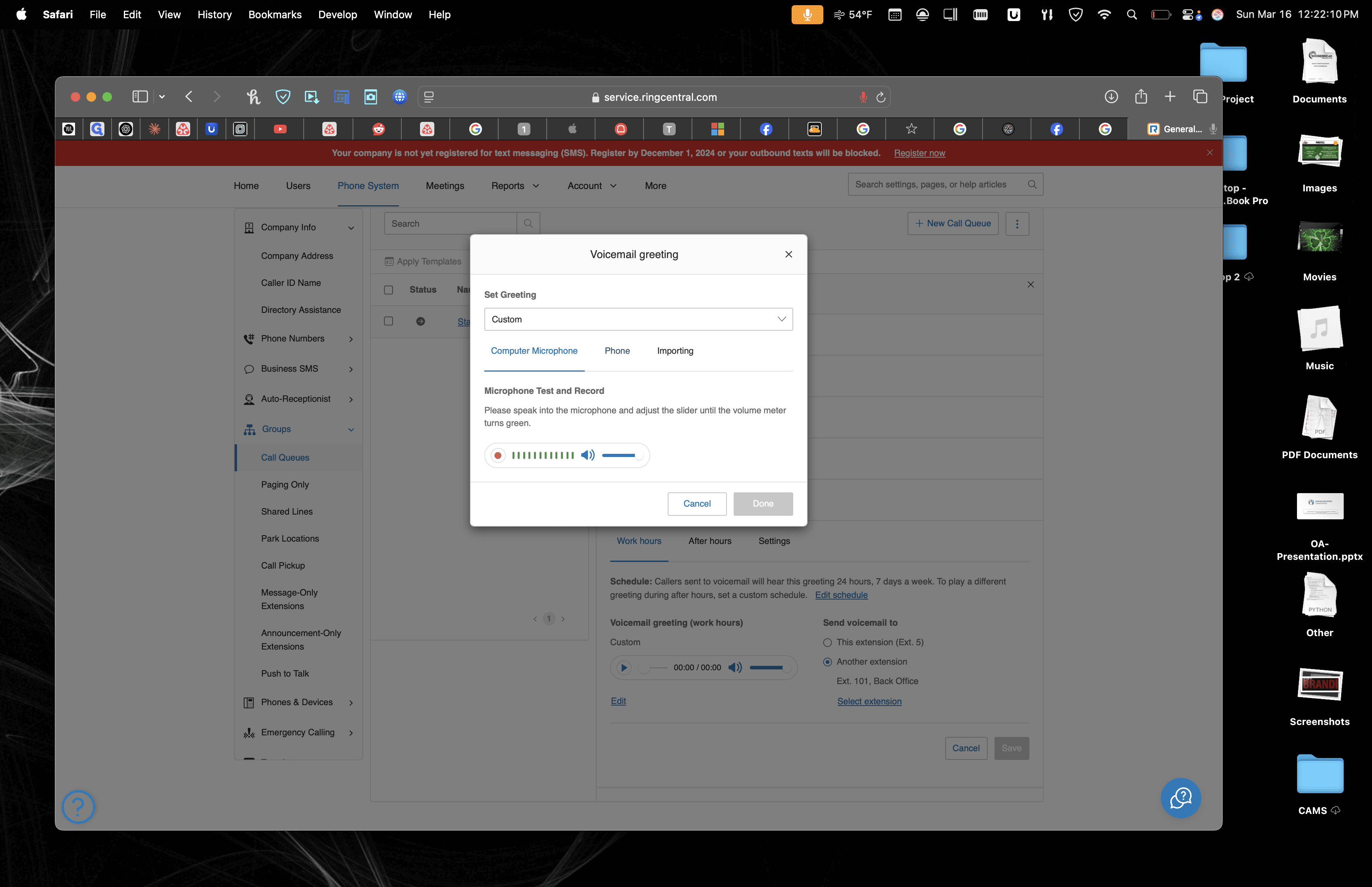
Task: Select This extension (Ext. 5) radio button
Action: click(x=827, y=642)
